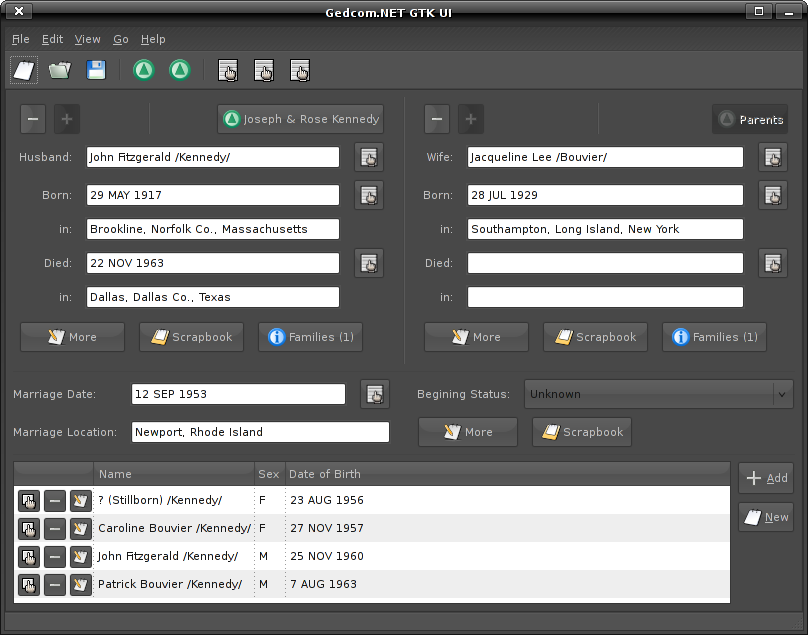This screenshot has height=635, width=808.
Task: Click the minus icon in the Stillborn Kennedy row
Action: [55, 500]
